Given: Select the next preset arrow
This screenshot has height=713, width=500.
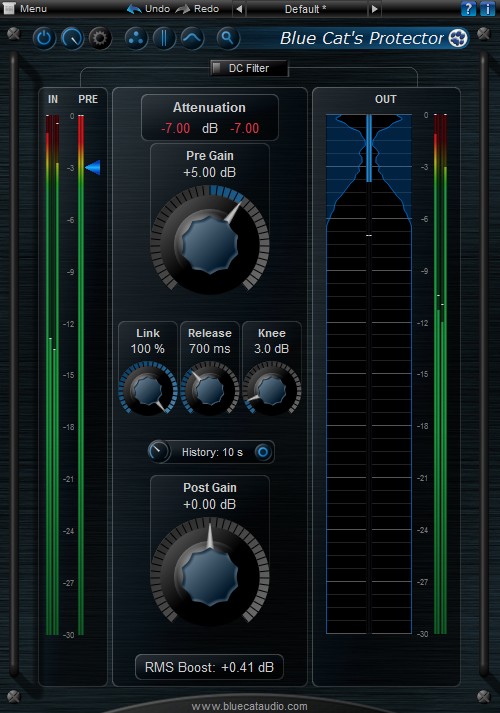Looking at the screenshot, I should 374,9.
